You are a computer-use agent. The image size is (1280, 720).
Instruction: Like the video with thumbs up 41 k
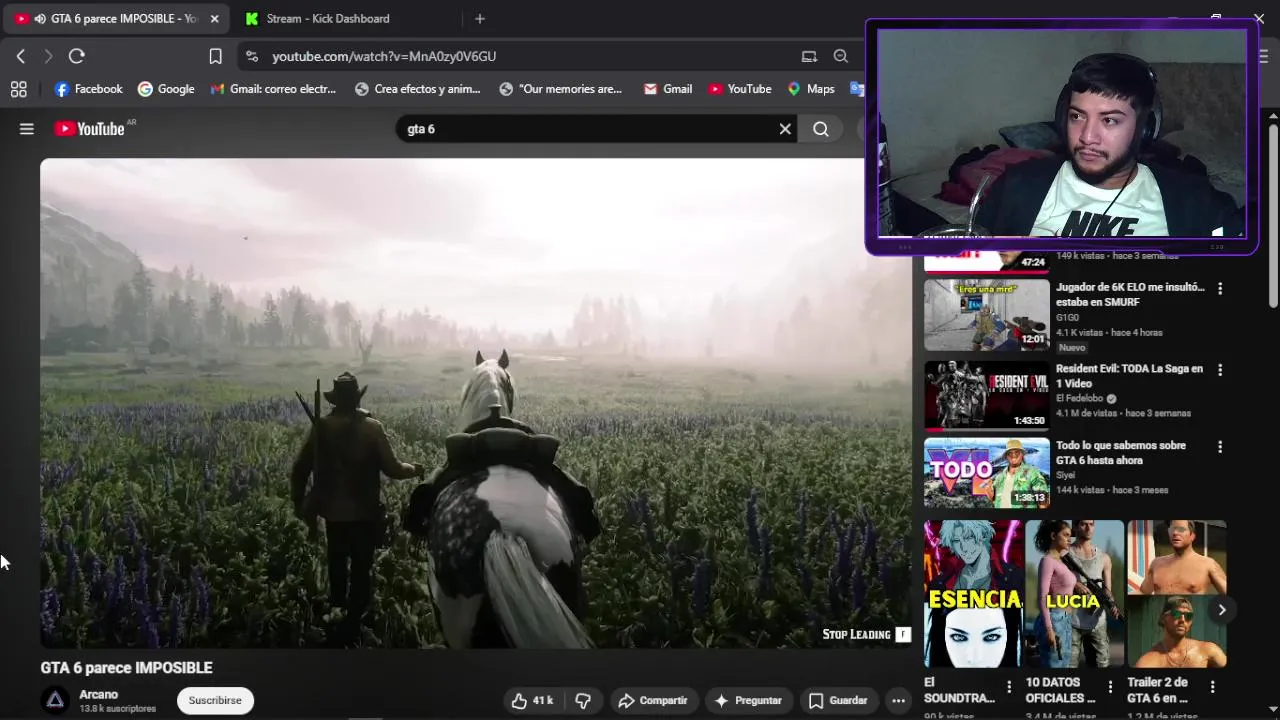click(x=532, y=700)
